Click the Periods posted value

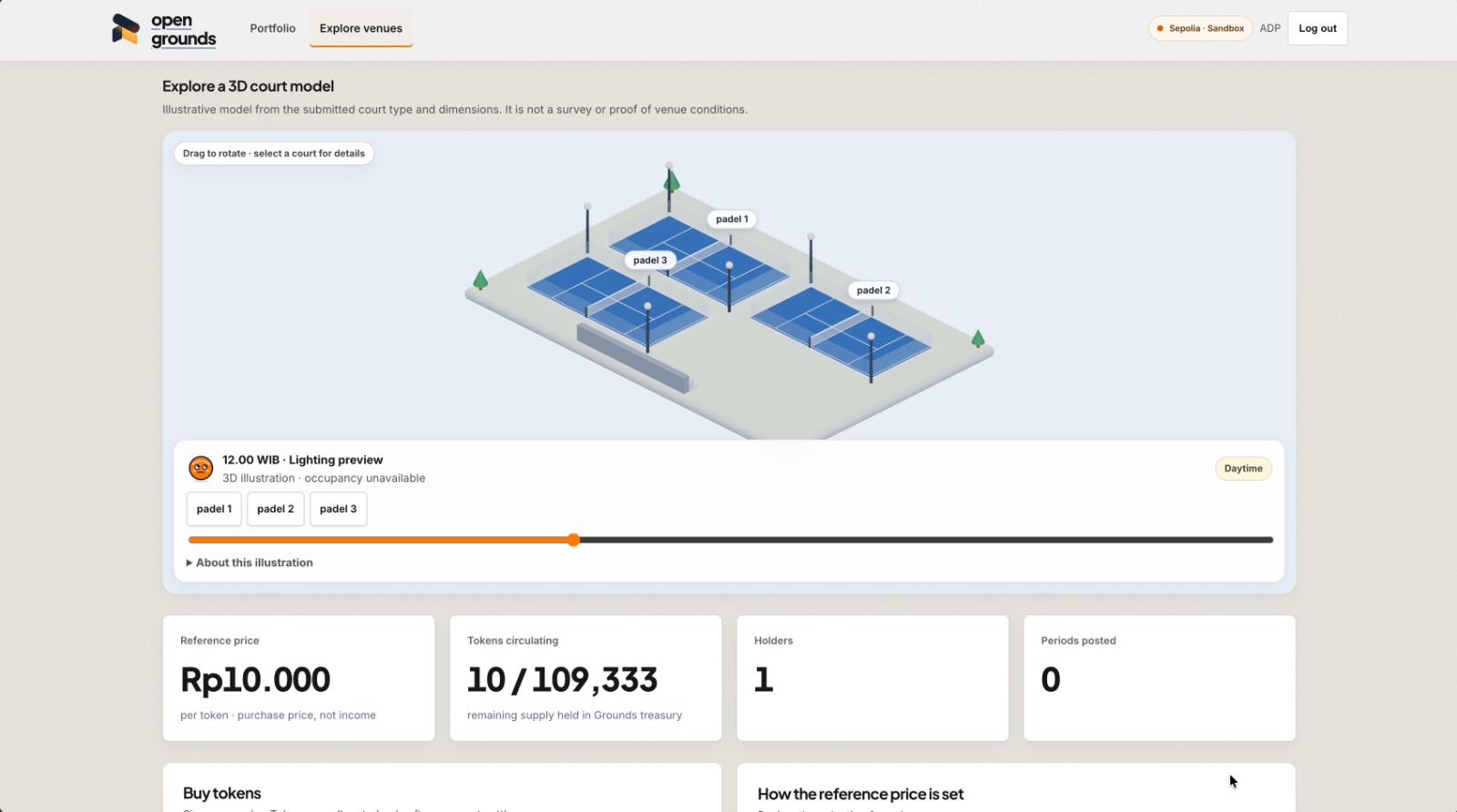pos(1051,680)
